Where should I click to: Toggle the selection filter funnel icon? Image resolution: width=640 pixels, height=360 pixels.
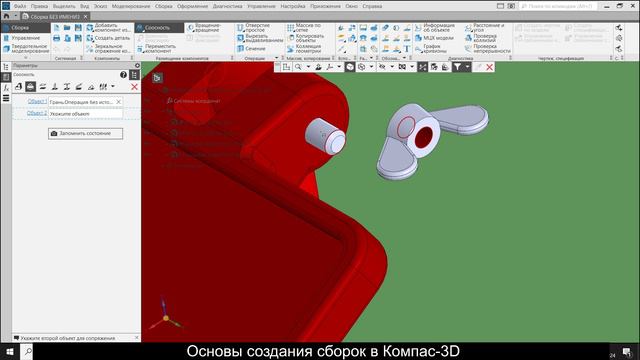tap(458, 67)
